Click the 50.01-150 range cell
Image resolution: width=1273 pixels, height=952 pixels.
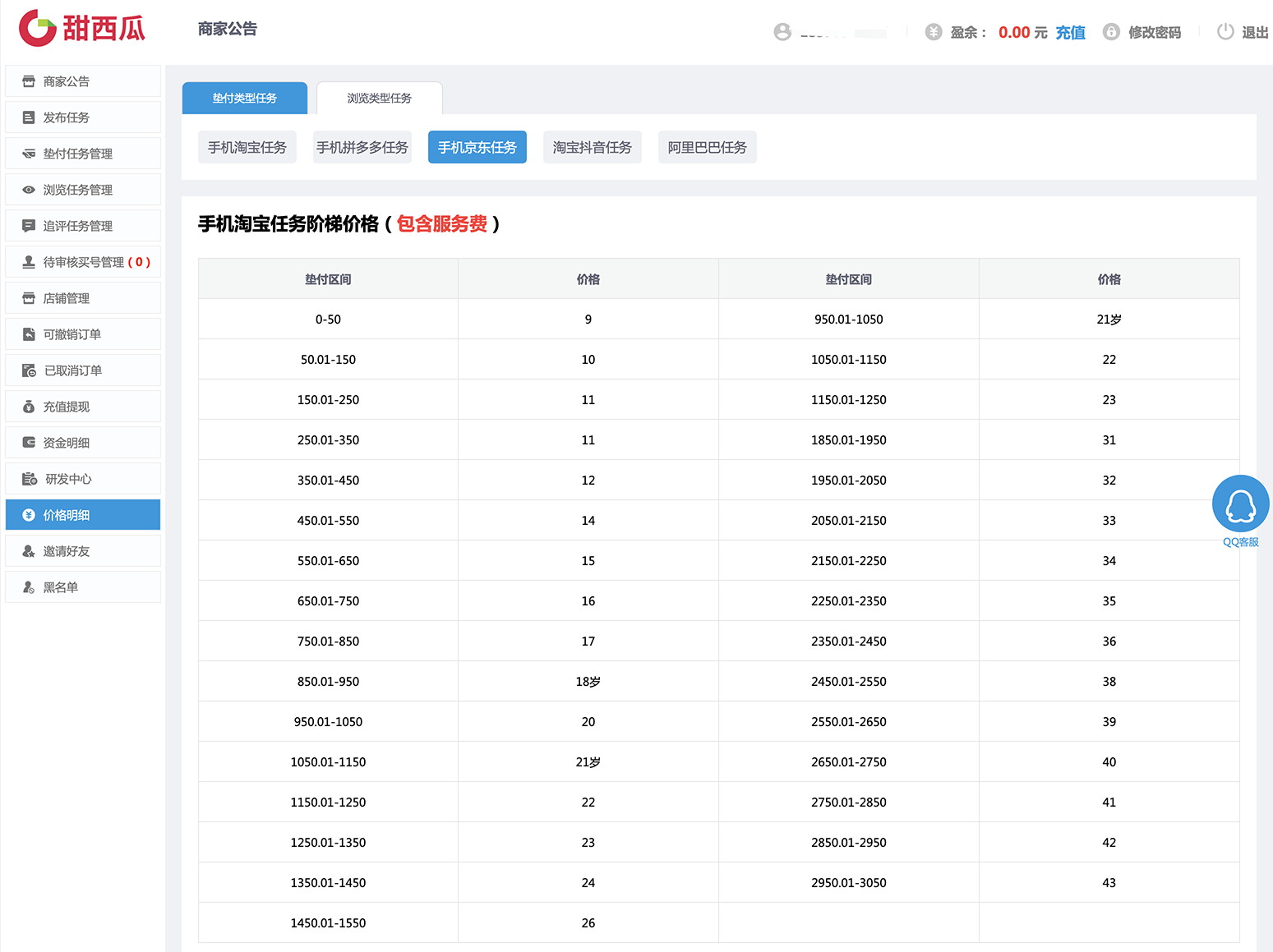click(x=328, y=360)
